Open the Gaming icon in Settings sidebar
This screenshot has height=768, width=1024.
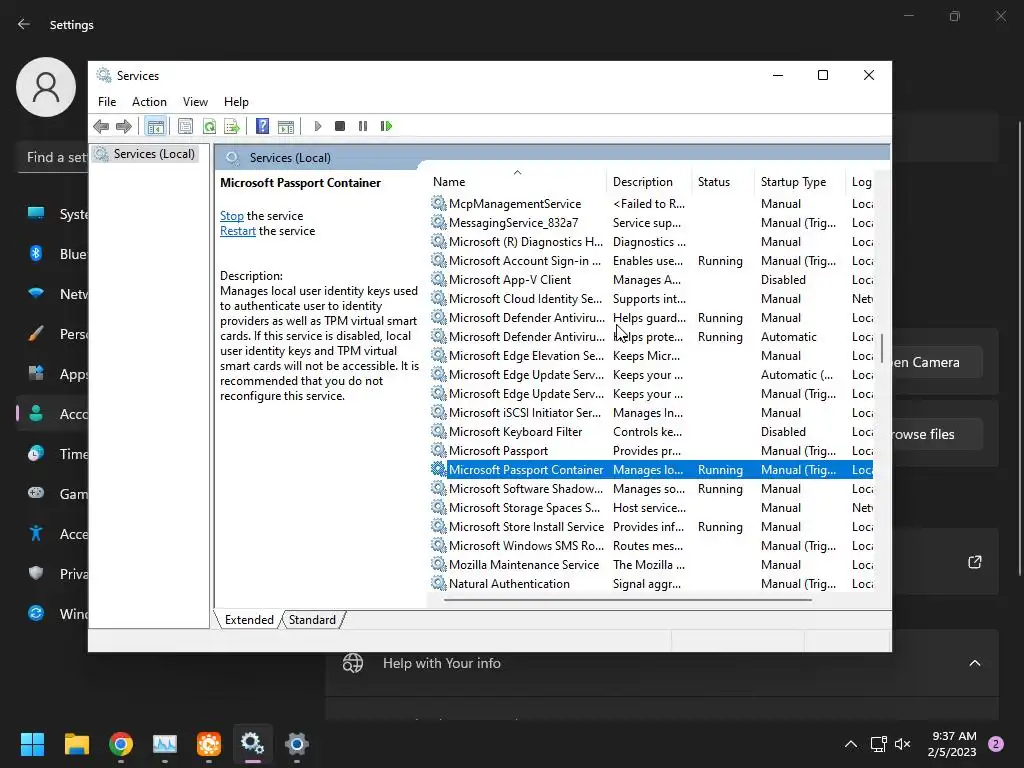(36, 493)
